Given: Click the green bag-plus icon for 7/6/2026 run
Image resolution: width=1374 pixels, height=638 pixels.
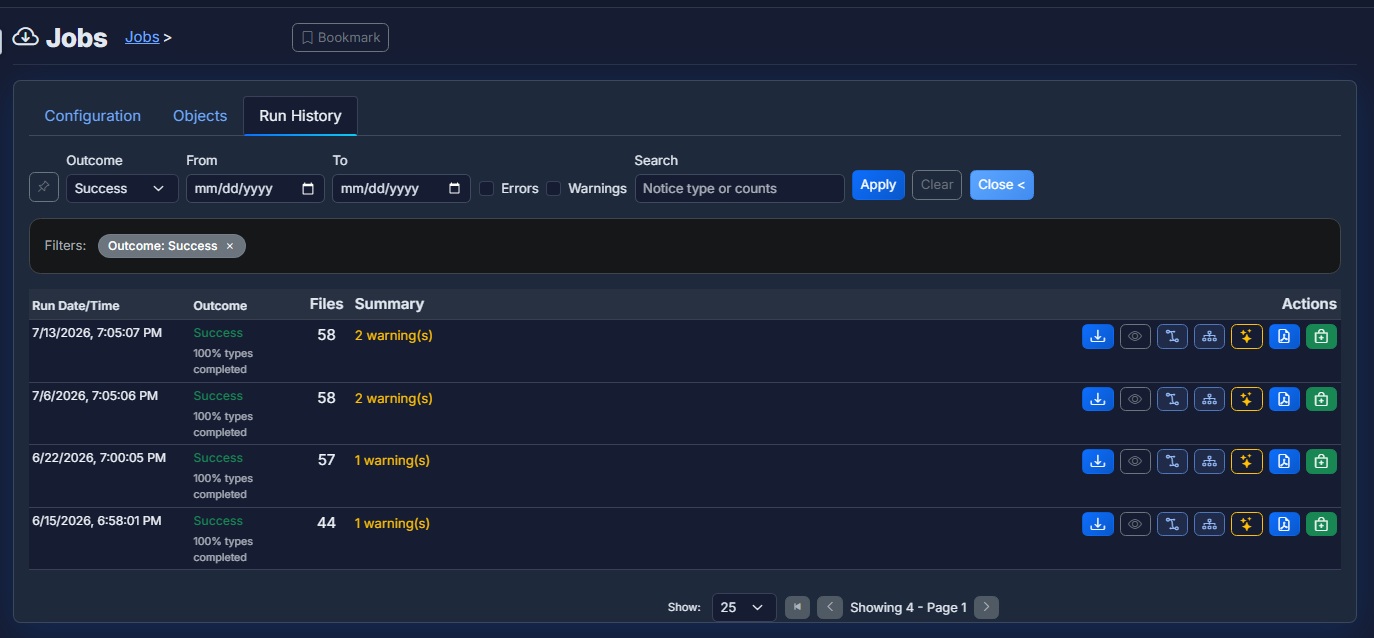Looking at the screenshot, I should click(1321, 399).
